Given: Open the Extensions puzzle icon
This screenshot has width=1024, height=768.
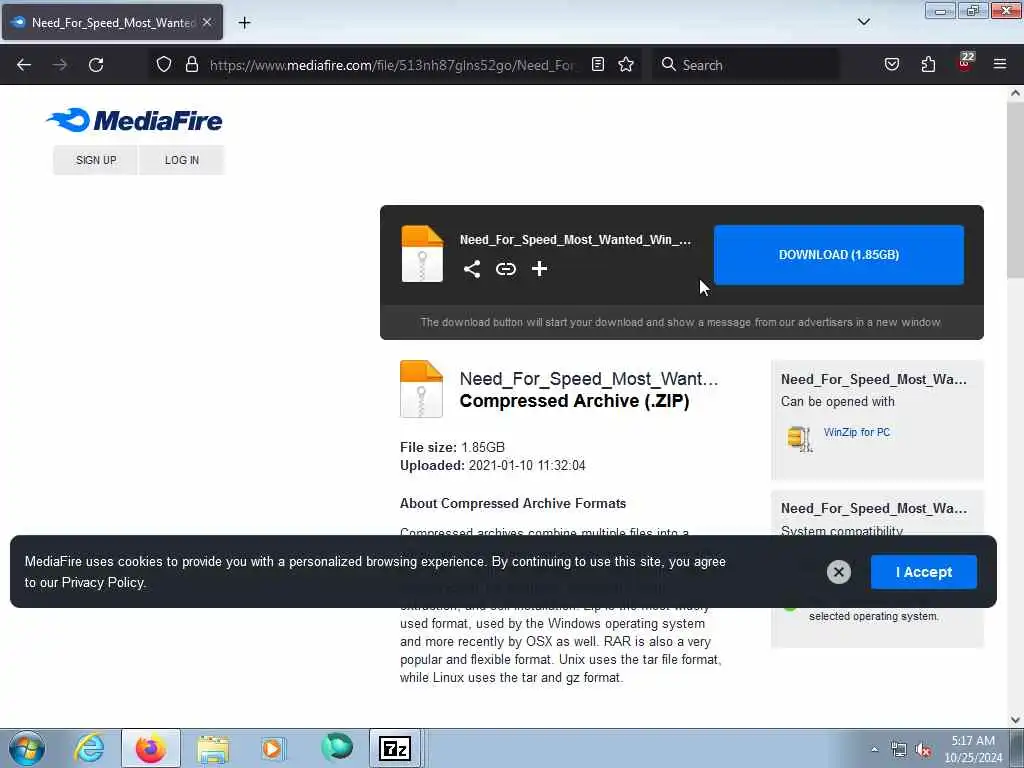Looking at the screenshot, I should (928, 64).
